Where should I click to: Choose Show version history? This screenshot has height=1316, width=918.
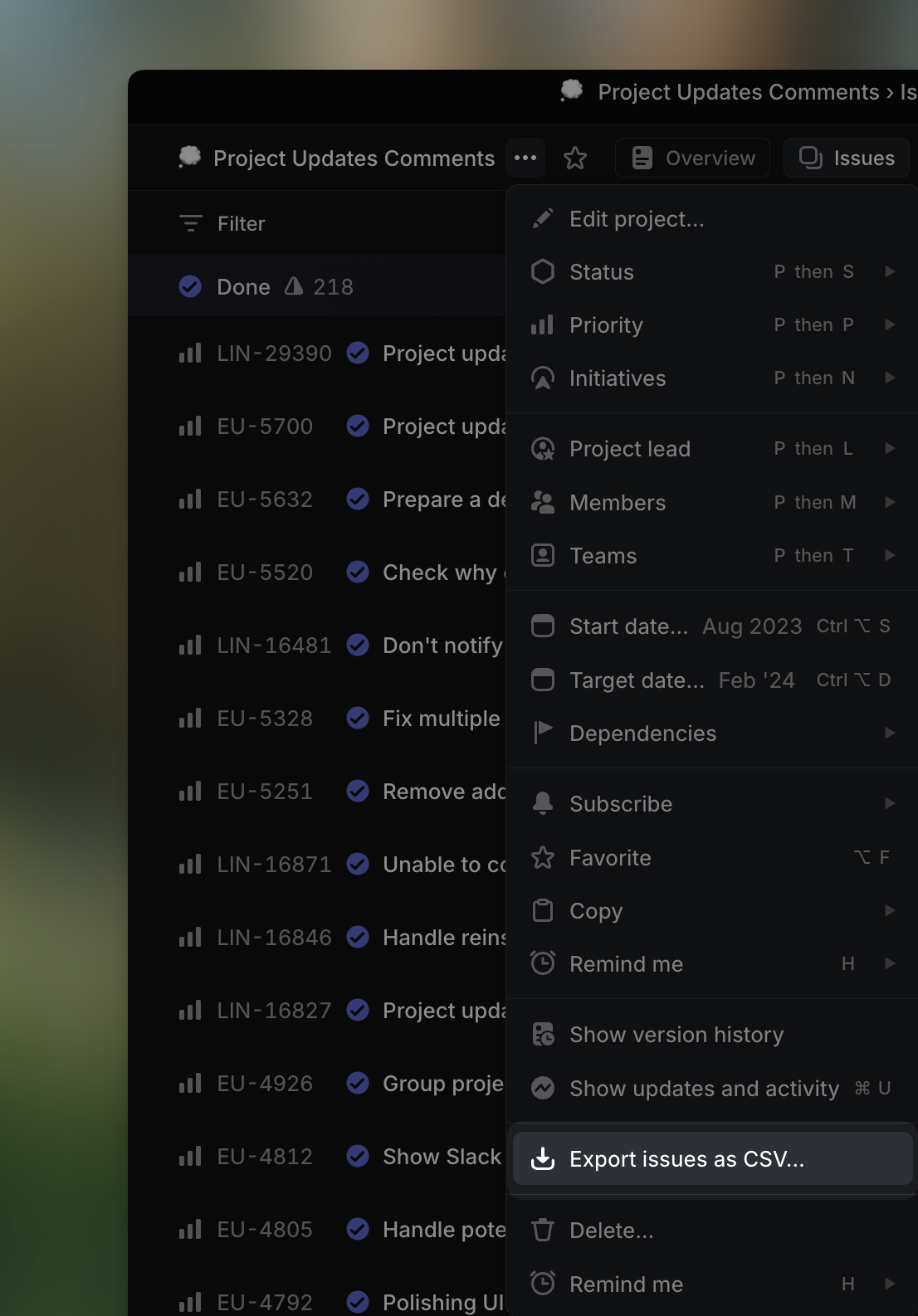click(676, 1035)
